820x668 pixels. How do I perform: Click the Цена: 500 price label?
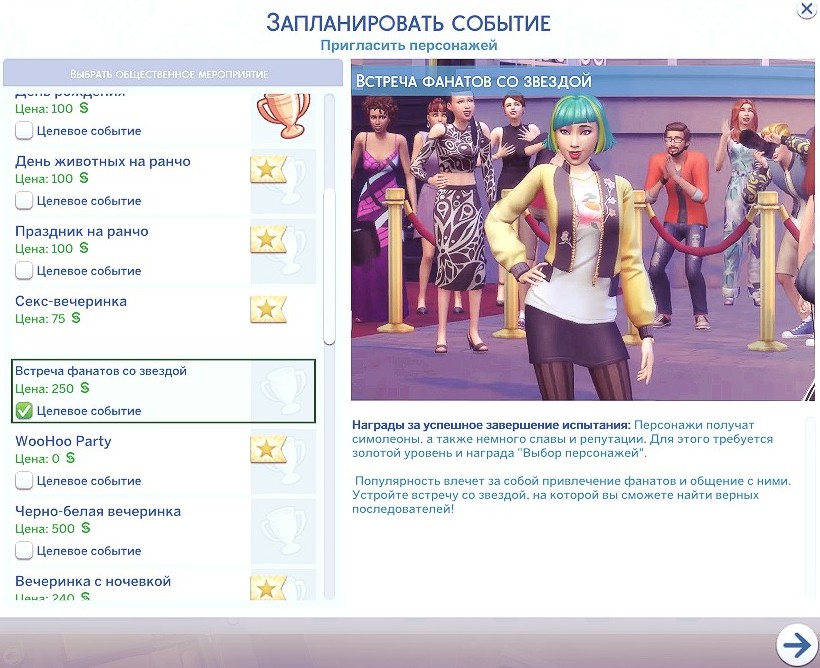(x=45, y=528)
